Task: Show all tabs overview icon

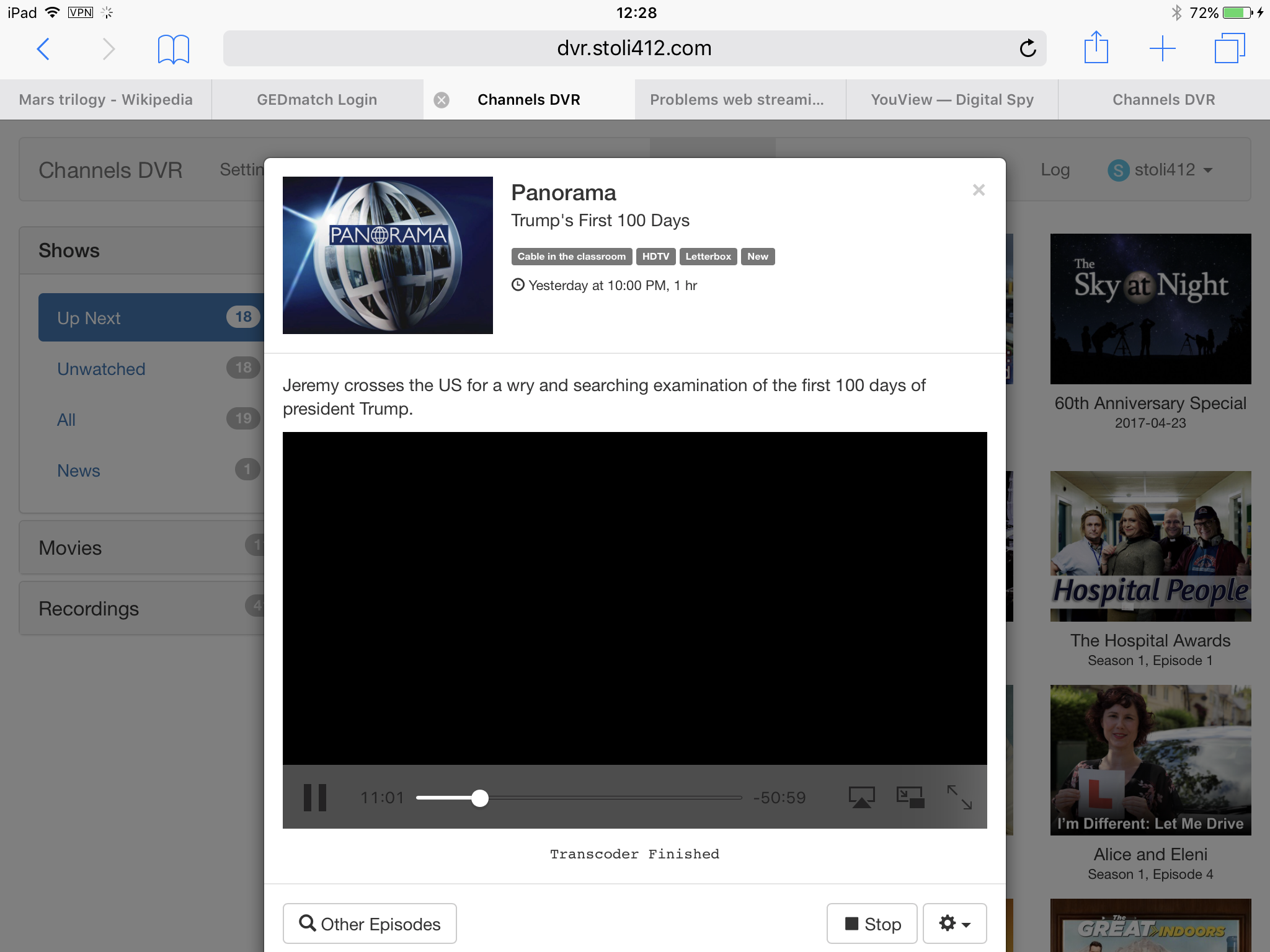Action: click(x=1229, y=48)
